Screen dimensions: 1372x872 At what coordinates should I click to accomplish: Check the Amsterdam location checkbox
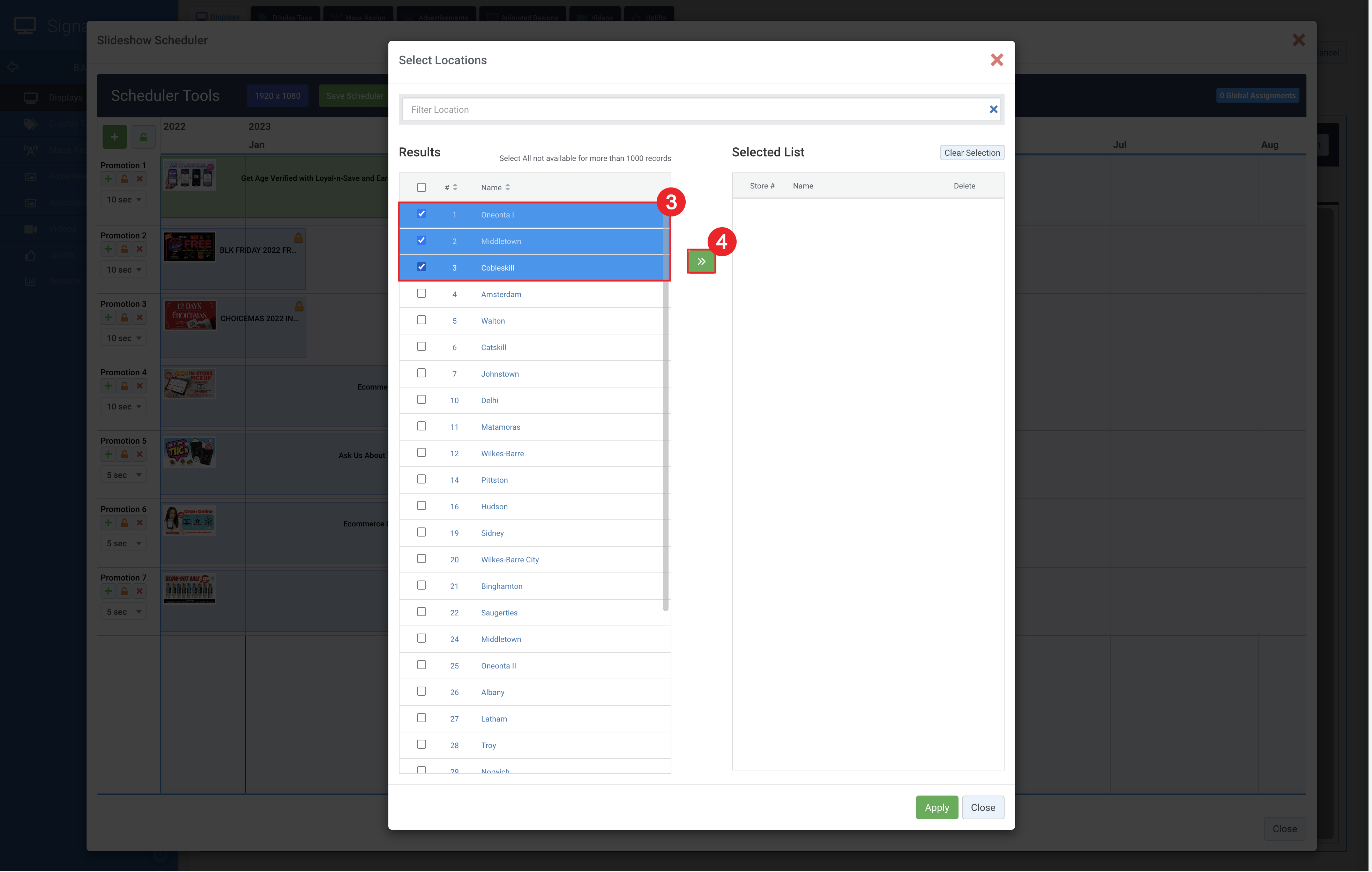click(422, 294)
